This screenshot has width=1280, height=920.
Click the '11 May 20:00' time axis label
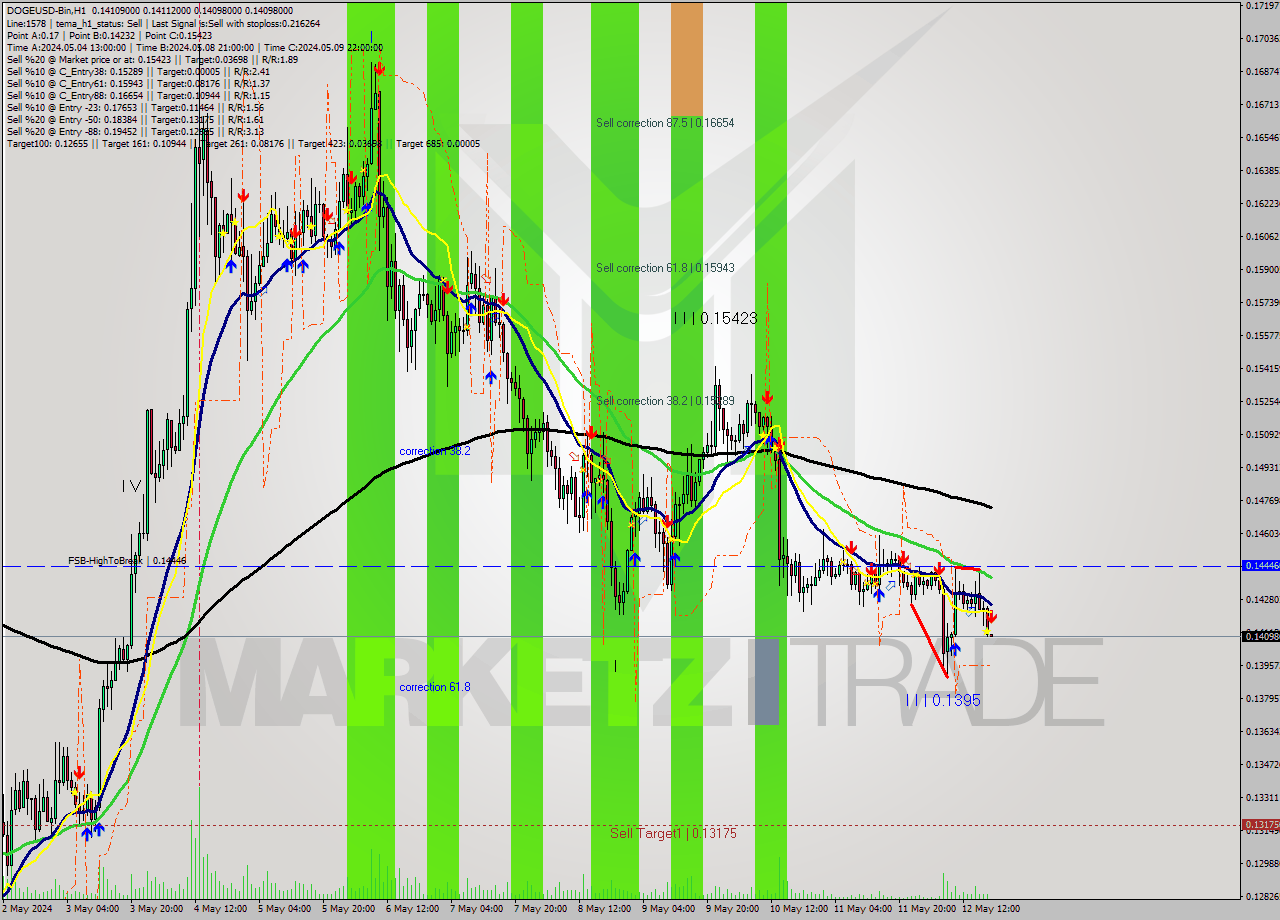(x=925, y=909)
